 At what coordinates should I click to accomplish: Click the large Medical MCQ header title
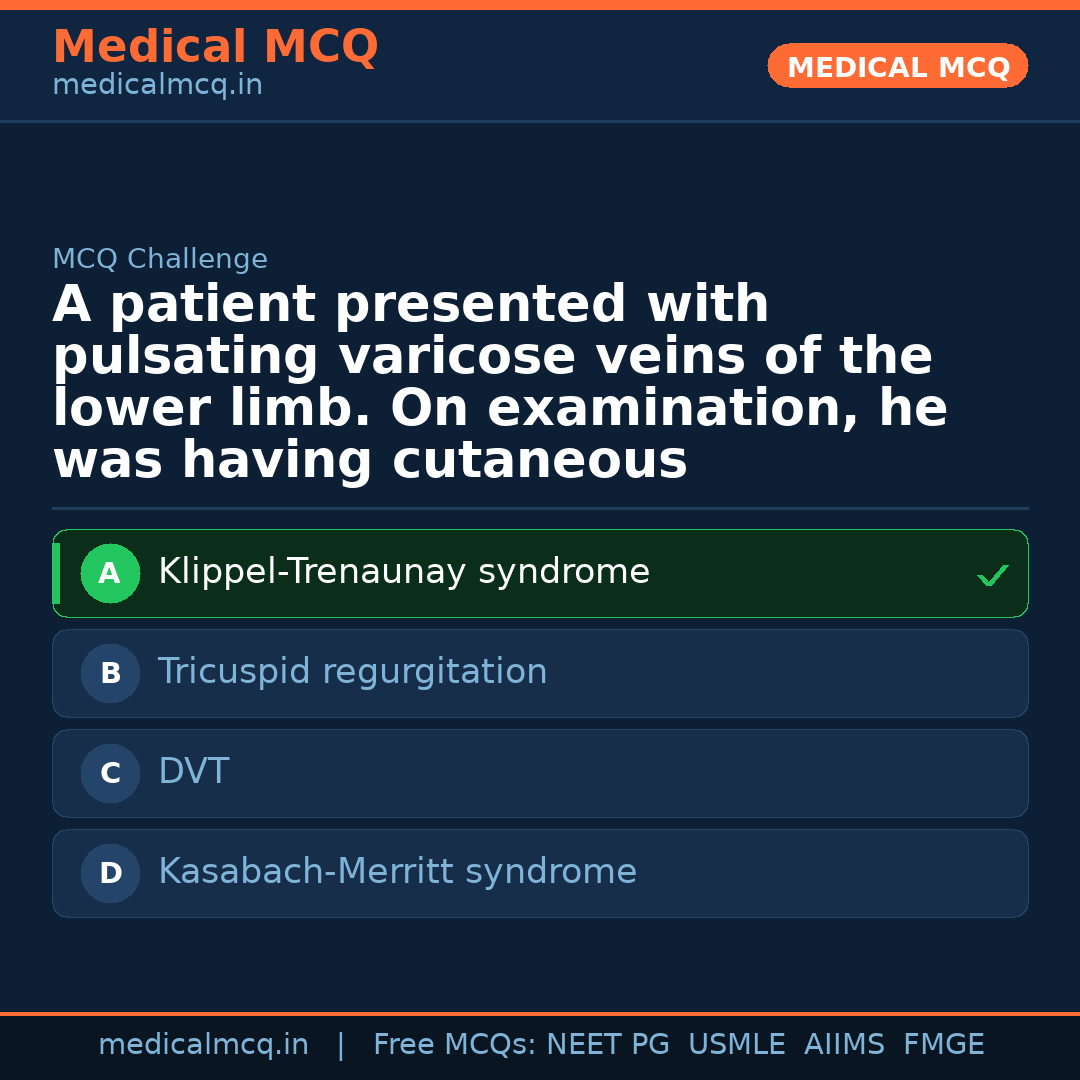(215, 47)
